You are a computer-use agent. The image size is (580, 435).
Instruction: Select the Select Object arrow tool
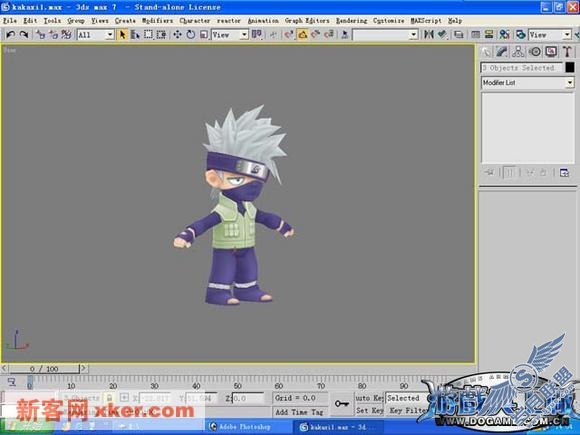coord(122,35)
